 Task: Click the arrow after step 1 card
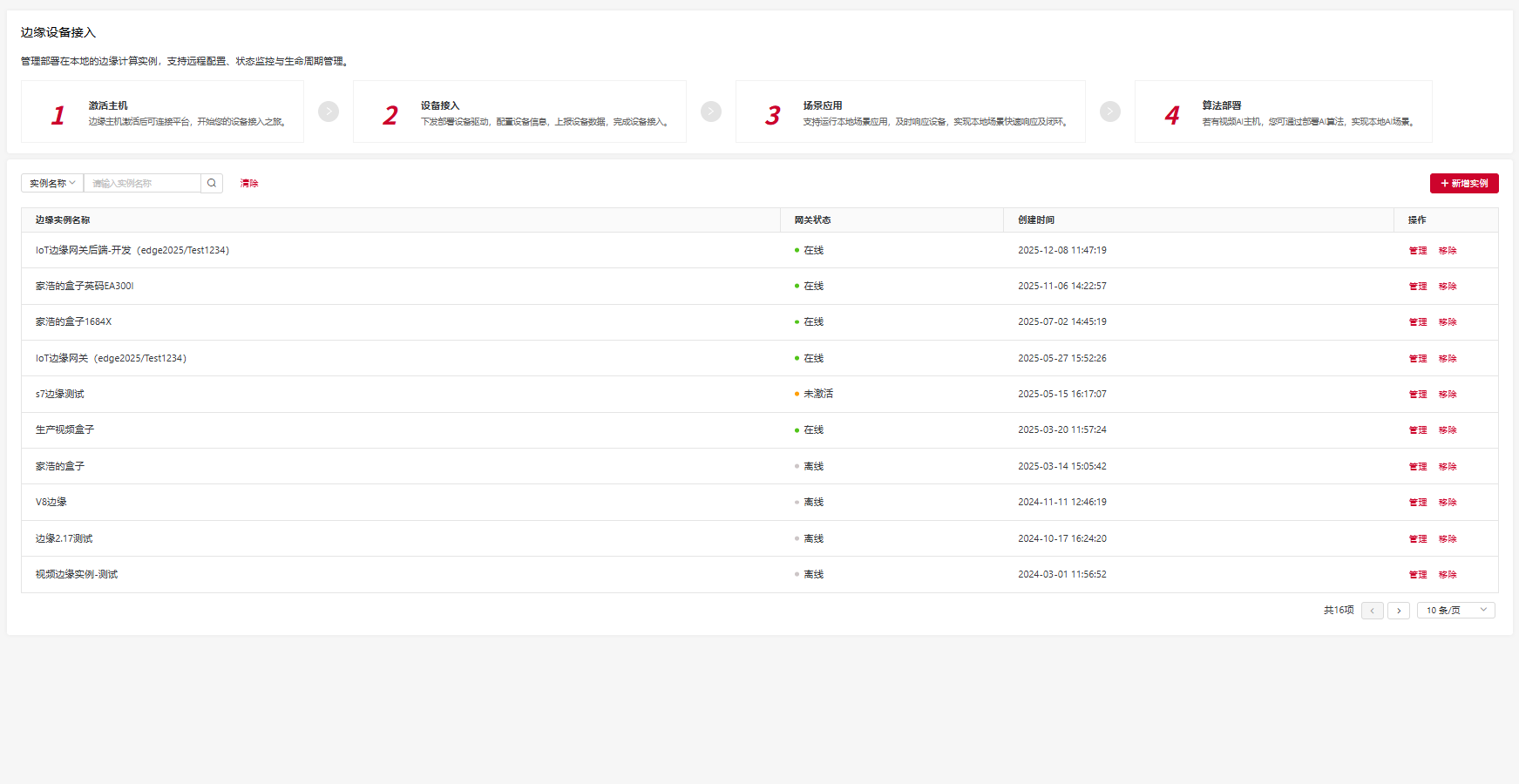[x=329, y=112]
